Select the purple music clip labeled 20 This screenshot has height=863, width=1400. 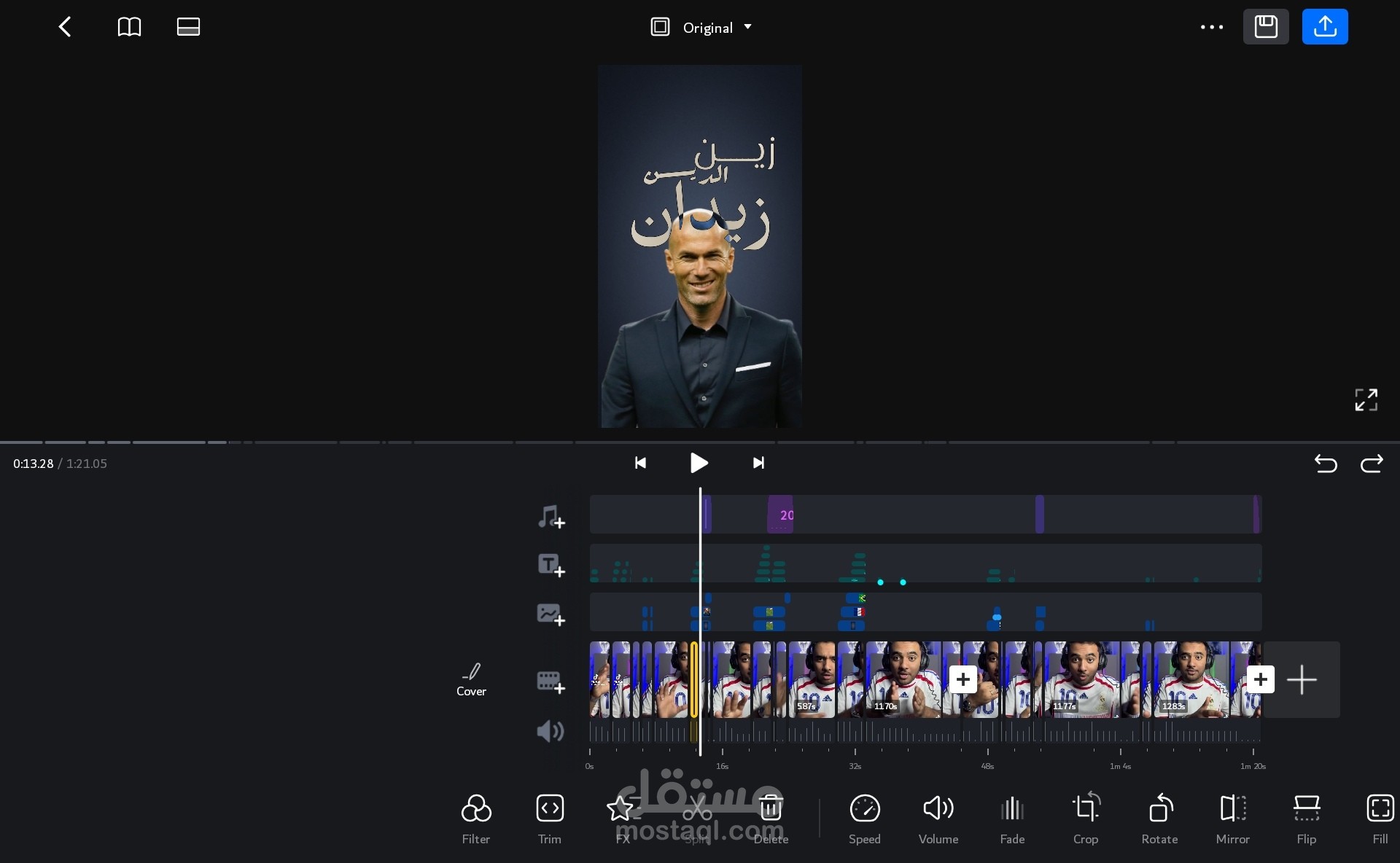pyautogui.click(x=780, y=515)
